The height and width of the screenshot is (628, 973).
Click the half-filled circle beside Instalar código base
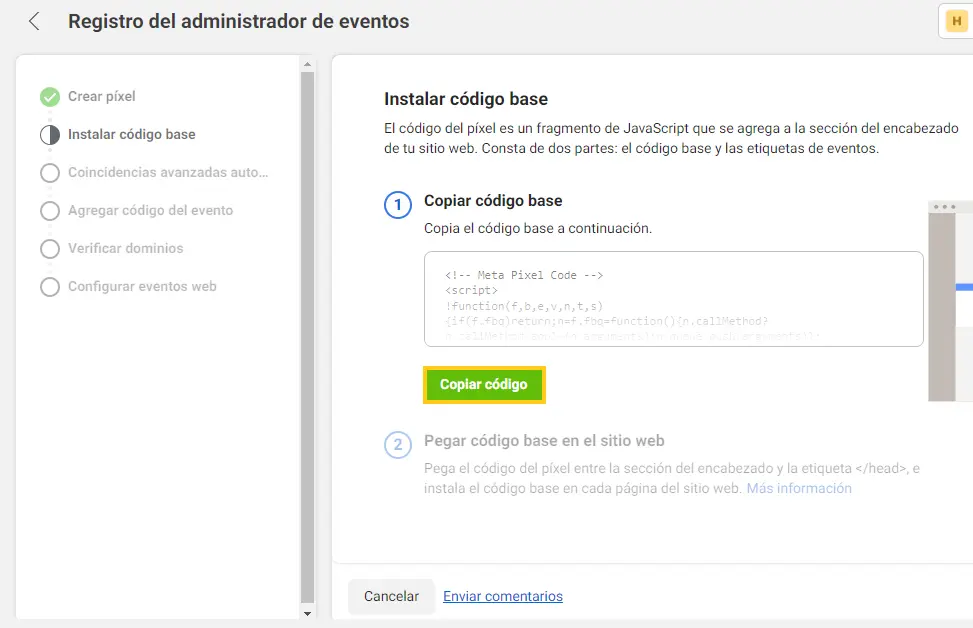pos(50,135)
